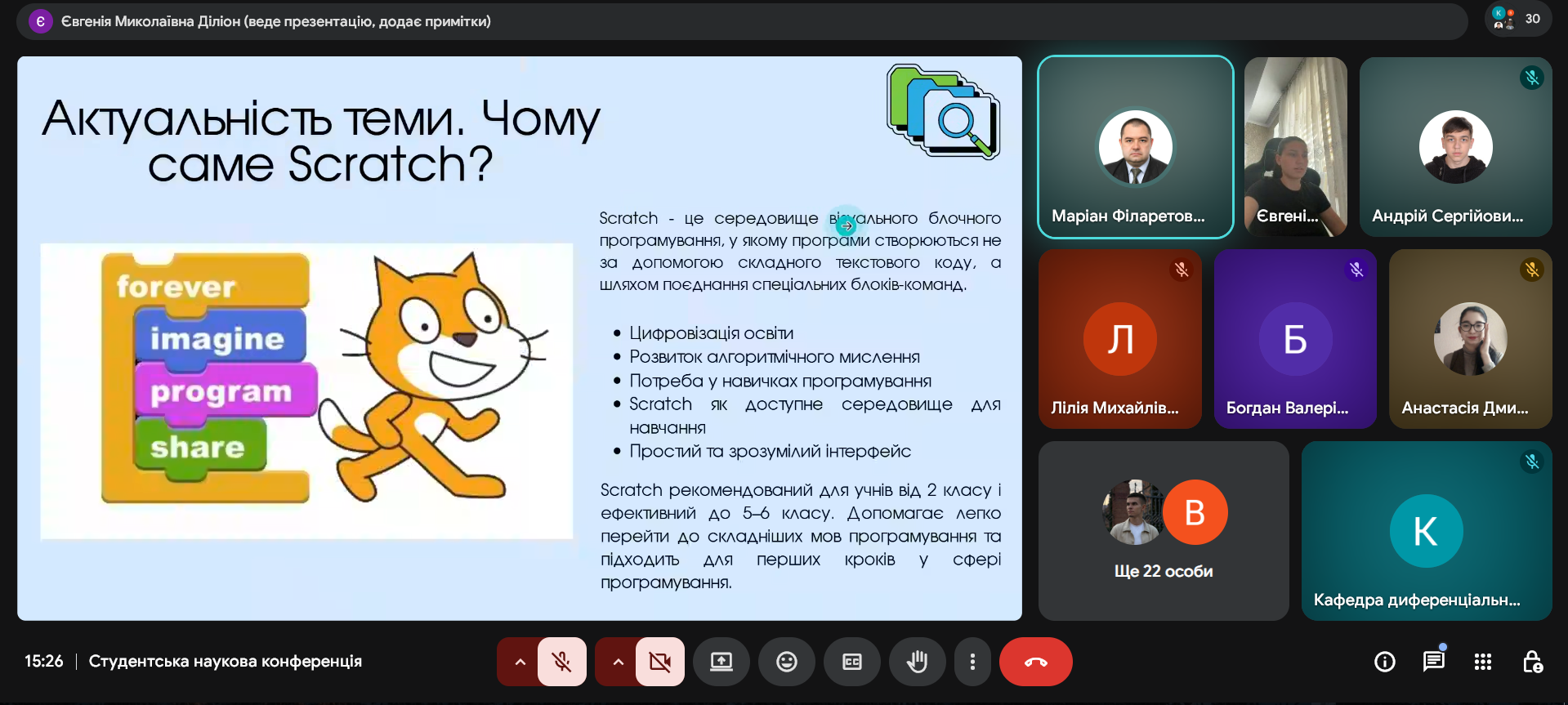Click the slide title Актуальність теми
The height and width of the screenshot is (705, 1568).
pyautogui.click(x=320, y=141)
